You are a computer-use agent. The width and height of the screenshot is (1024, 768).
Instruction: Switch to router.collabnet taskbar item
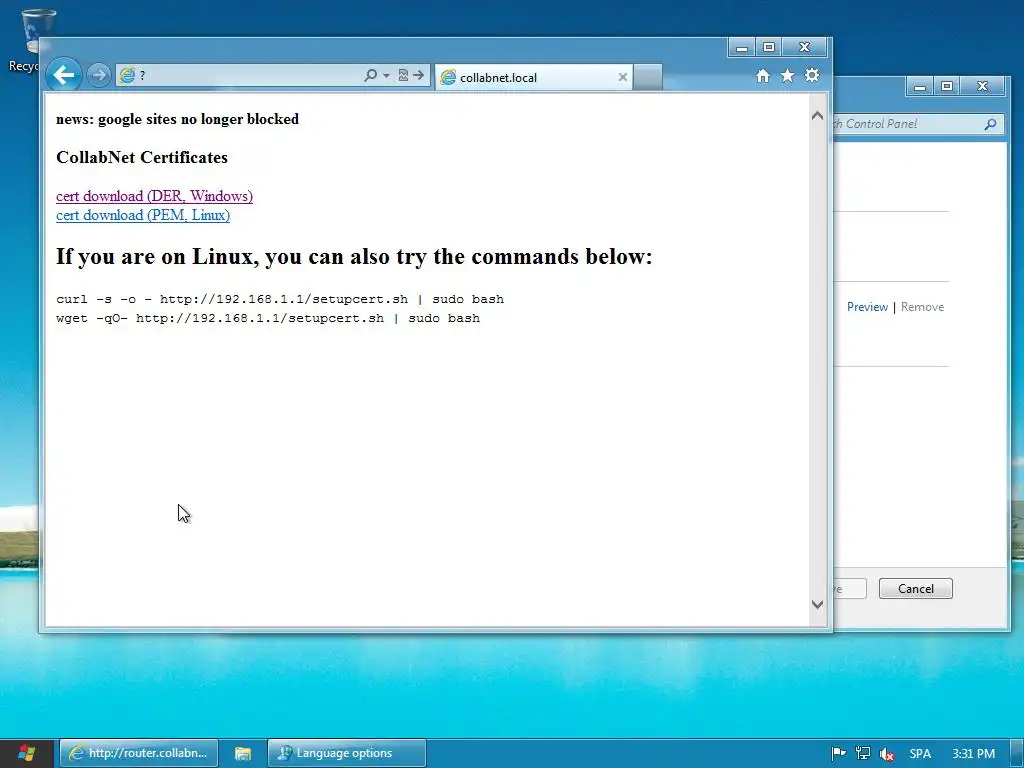click(x=138, y=753)
